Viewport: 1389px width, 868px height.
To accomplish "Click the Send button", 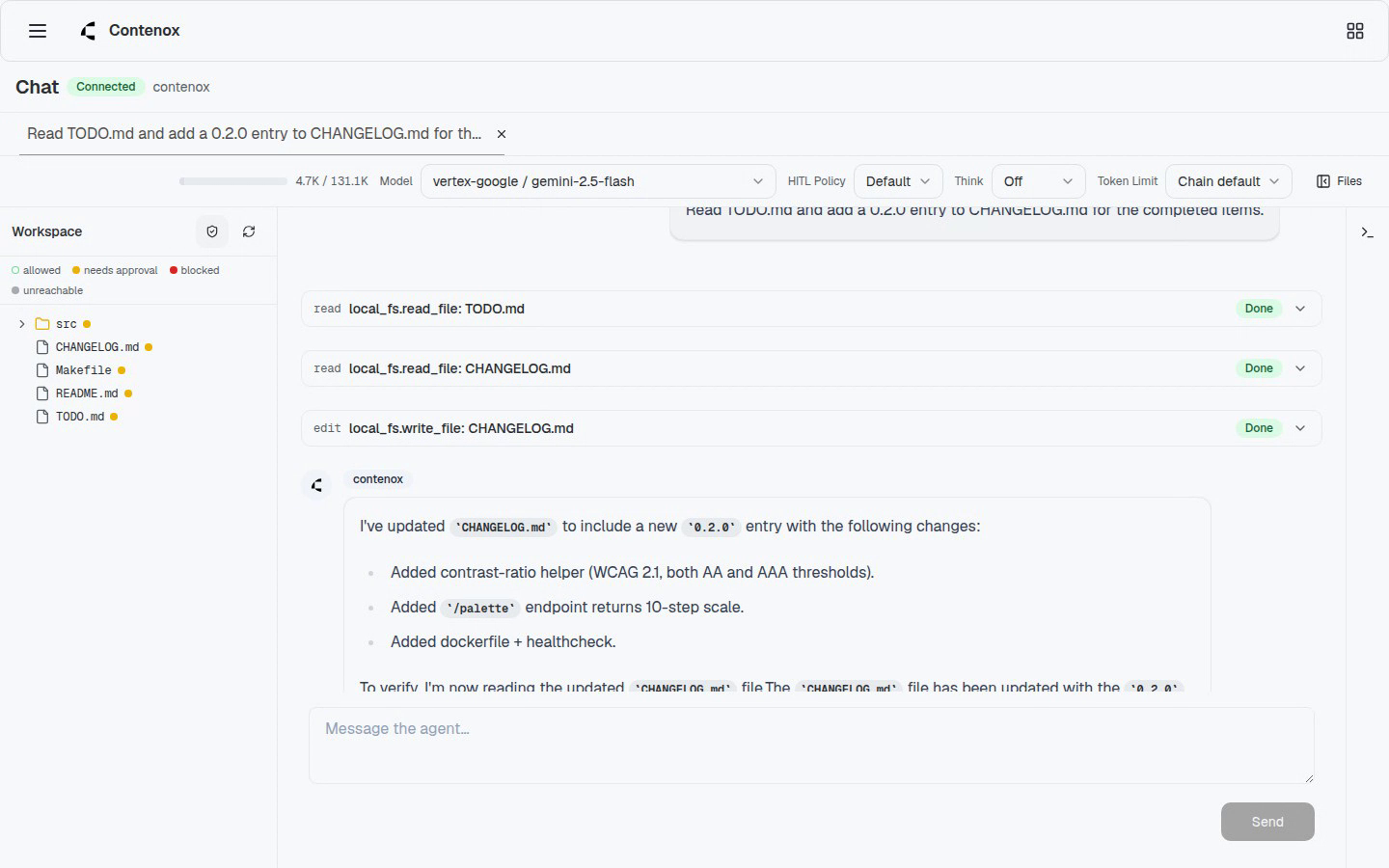I will point(1267,822).
